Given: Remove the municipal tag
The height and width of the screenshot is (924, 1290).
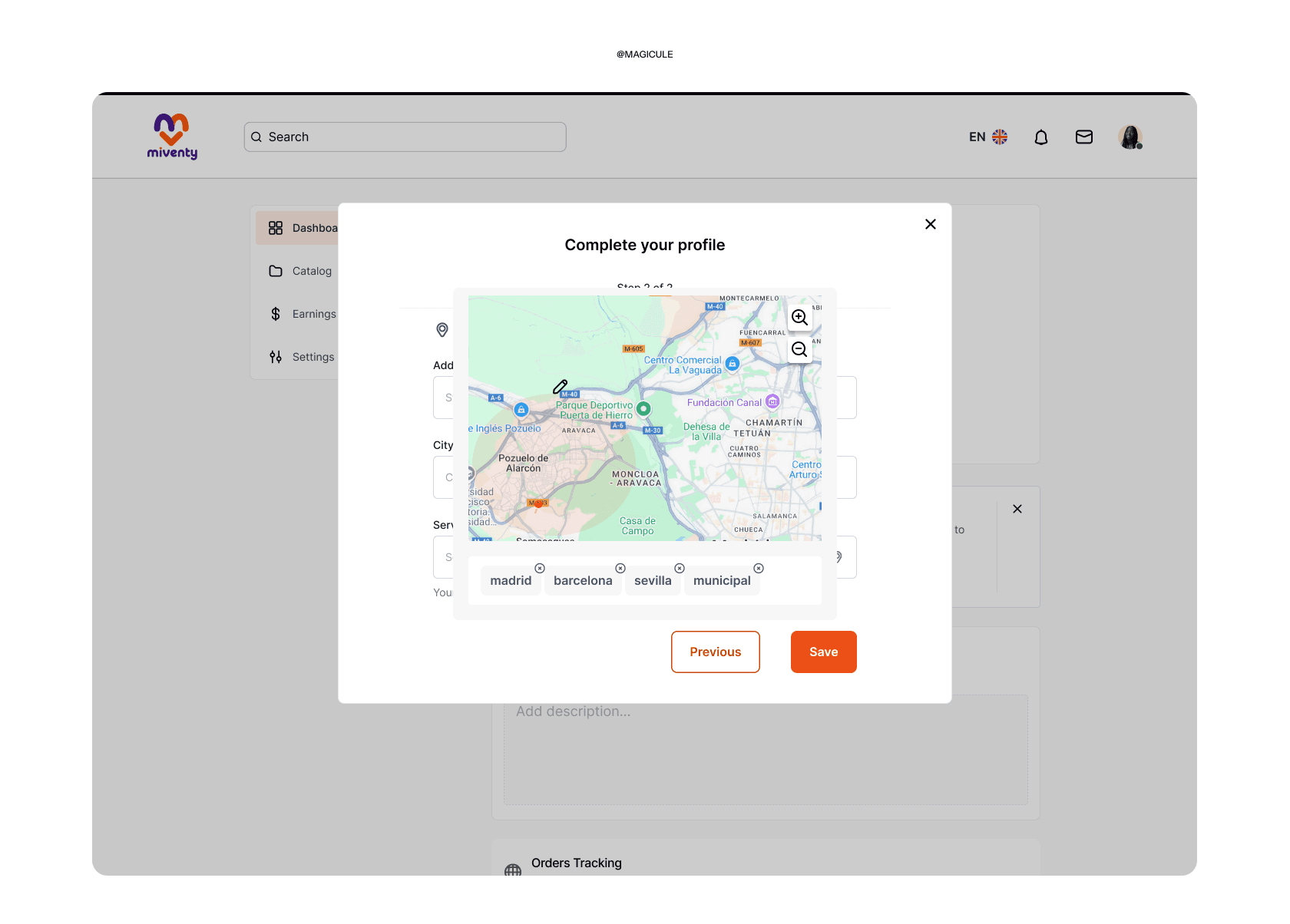Looking at the screenshot, I should coord(759,569).
